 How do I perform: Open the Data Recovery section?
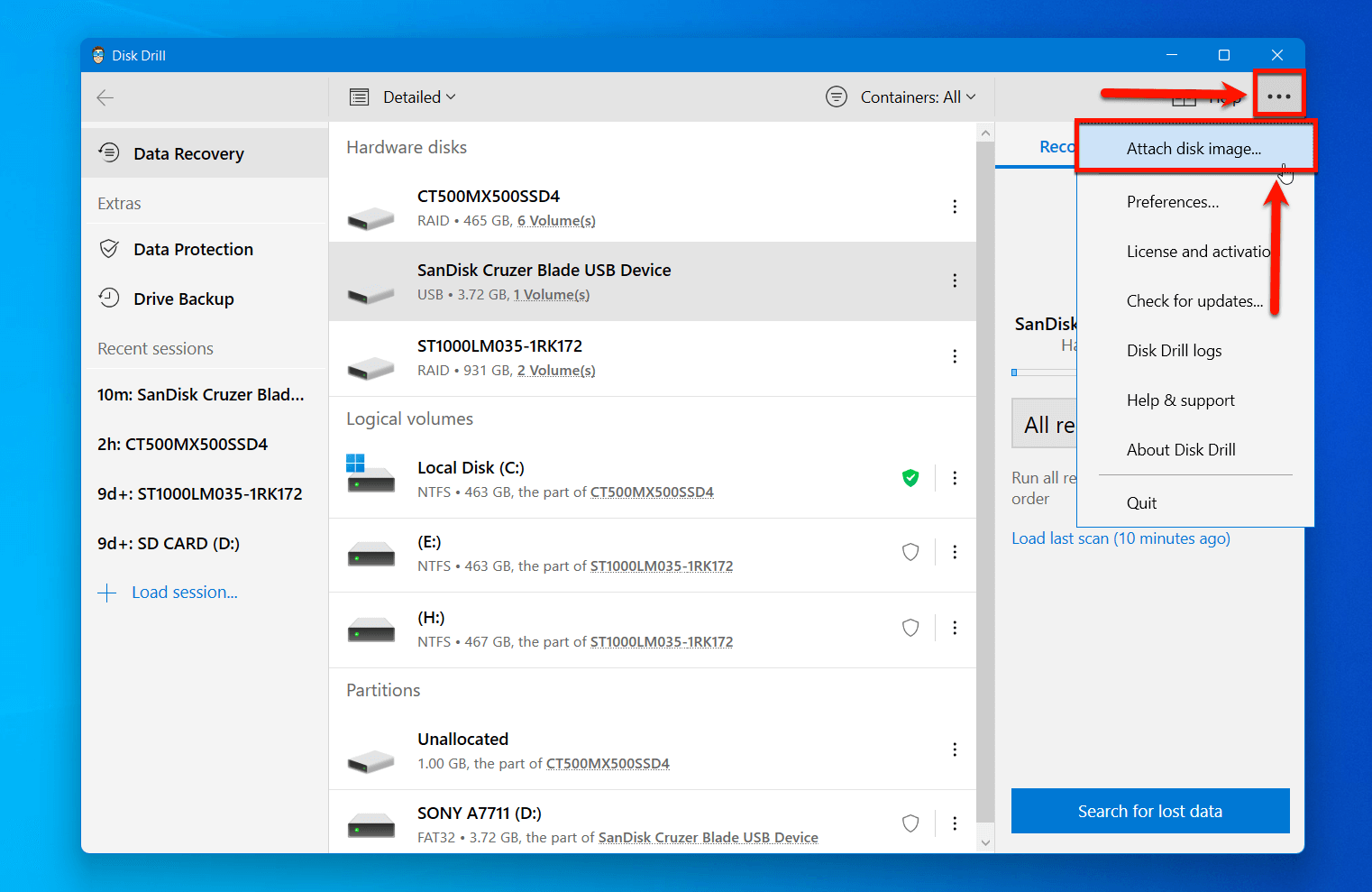pyautogui.click(x=205, y=153)
